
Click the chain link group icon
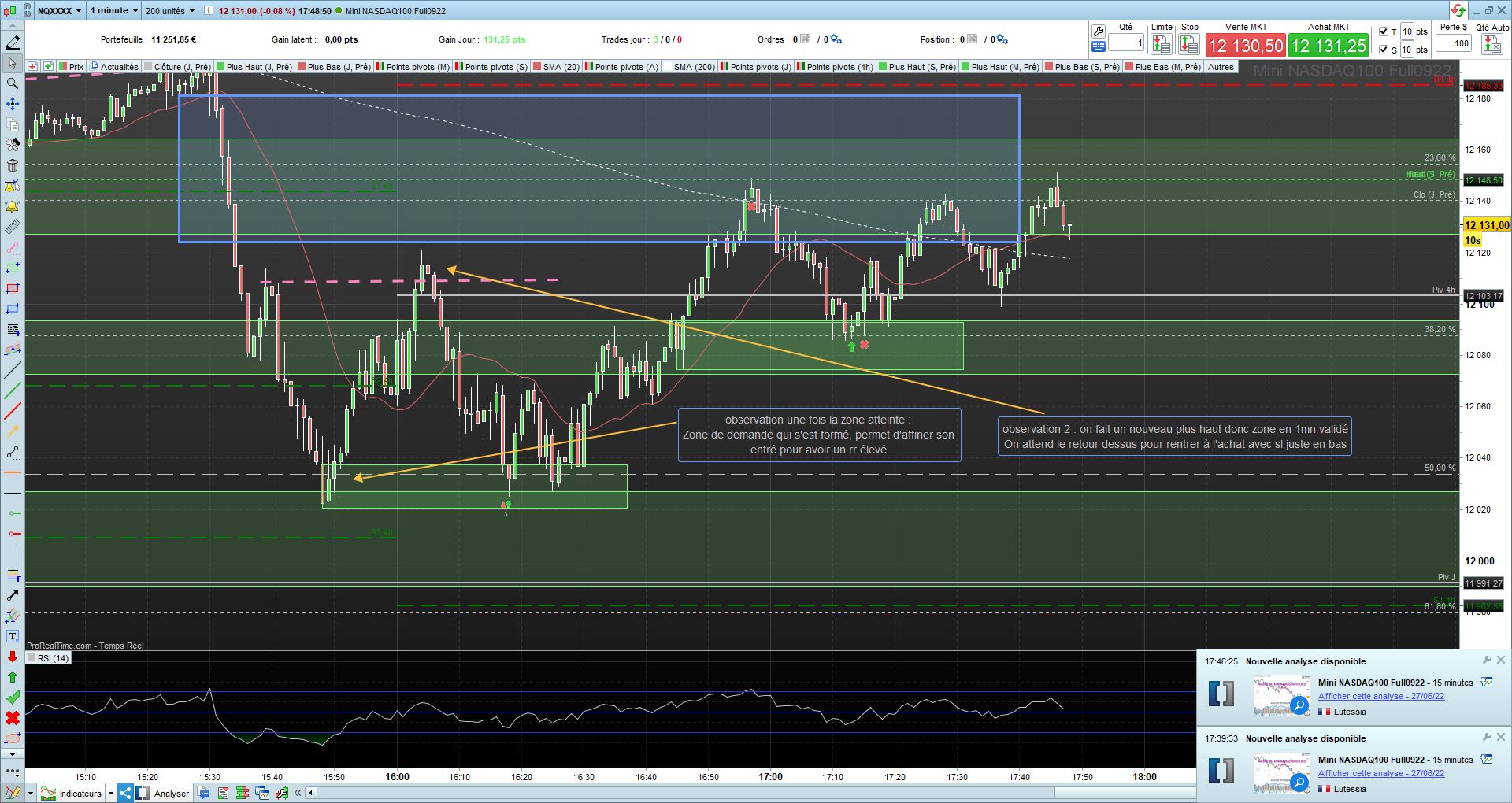click(x=26, y=11)
